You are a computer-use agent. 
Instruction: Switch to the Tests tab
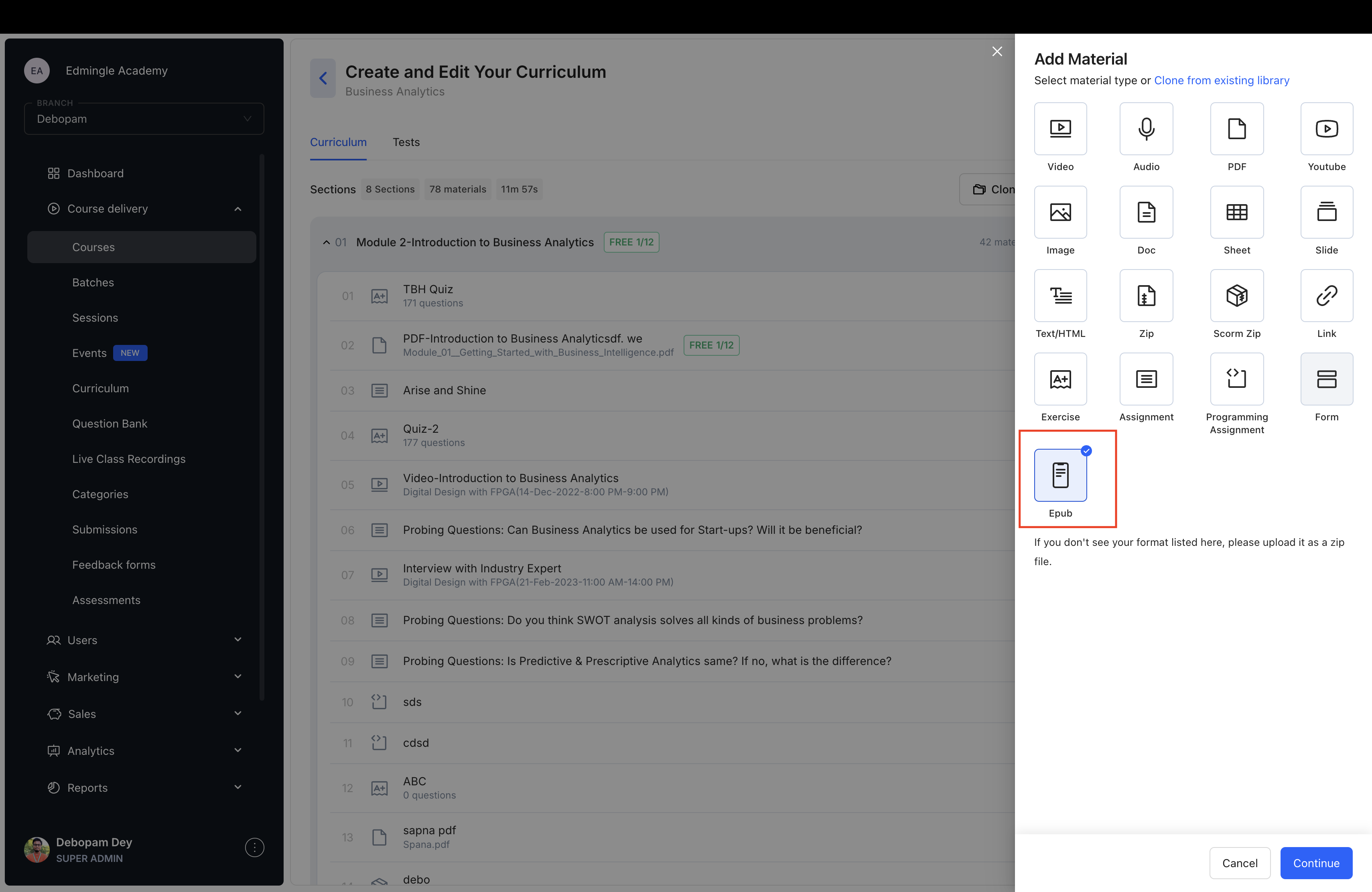pos(406,142)
